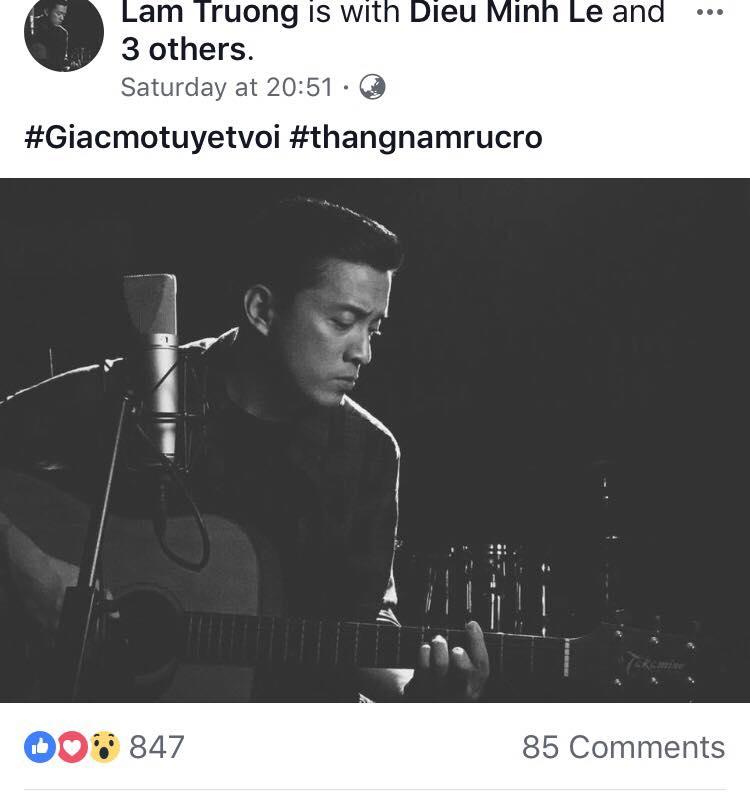Click the 'Saturday at 20:51' timestamp
750x800 pixels.
coord(226,87)
